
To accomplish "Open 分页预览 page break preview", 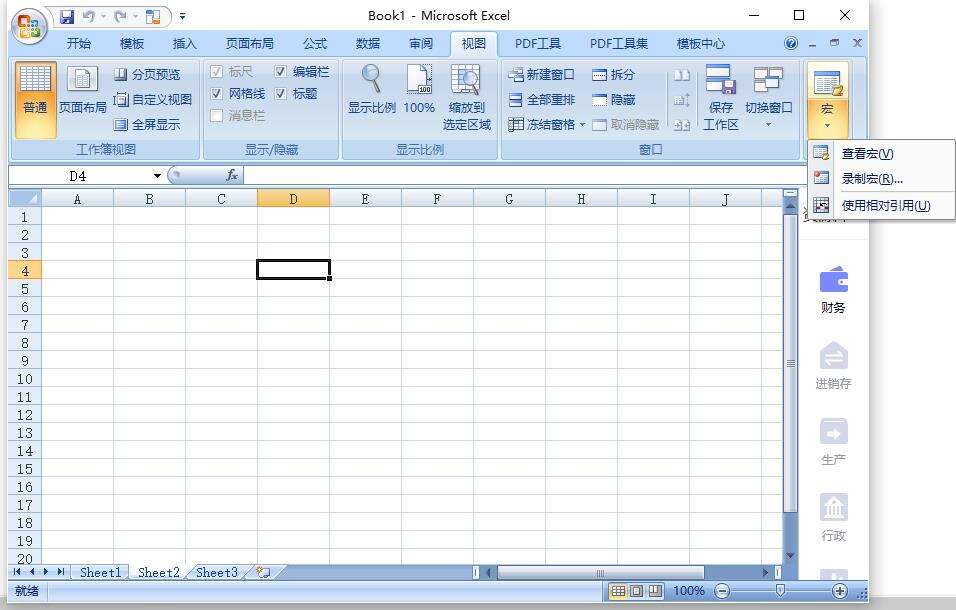I will point(148,74).
